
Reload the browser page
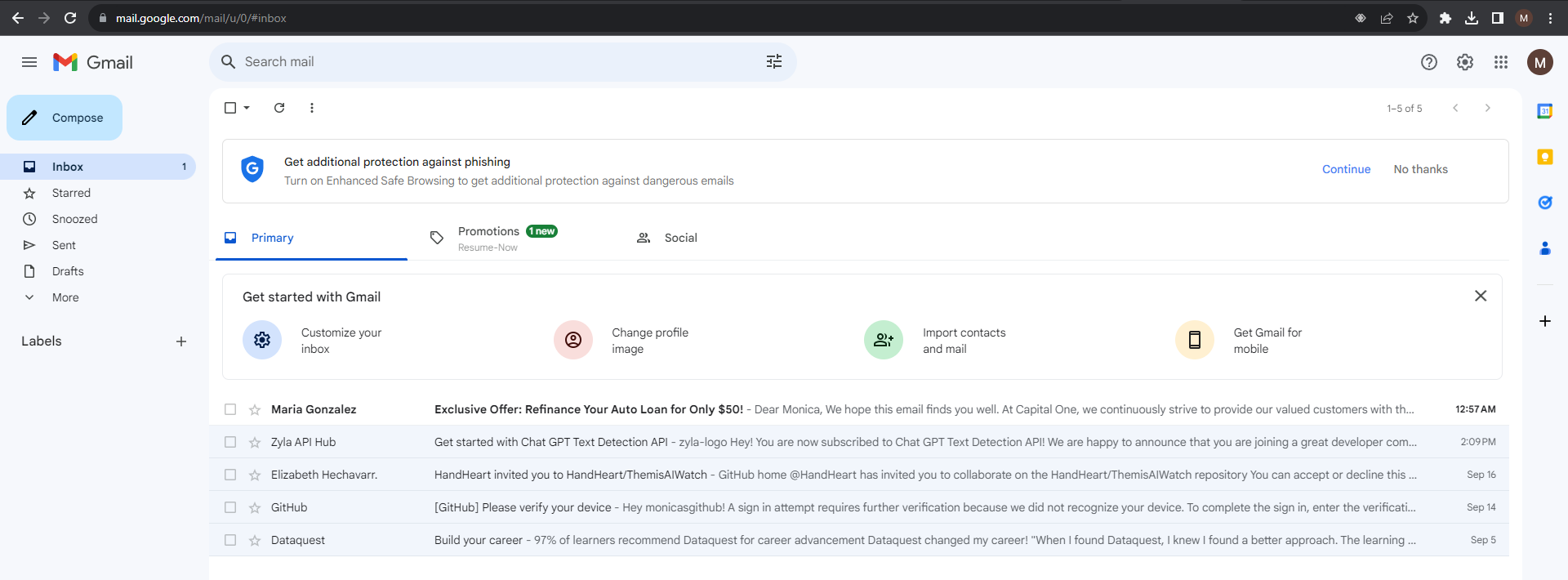pos(70,18)
